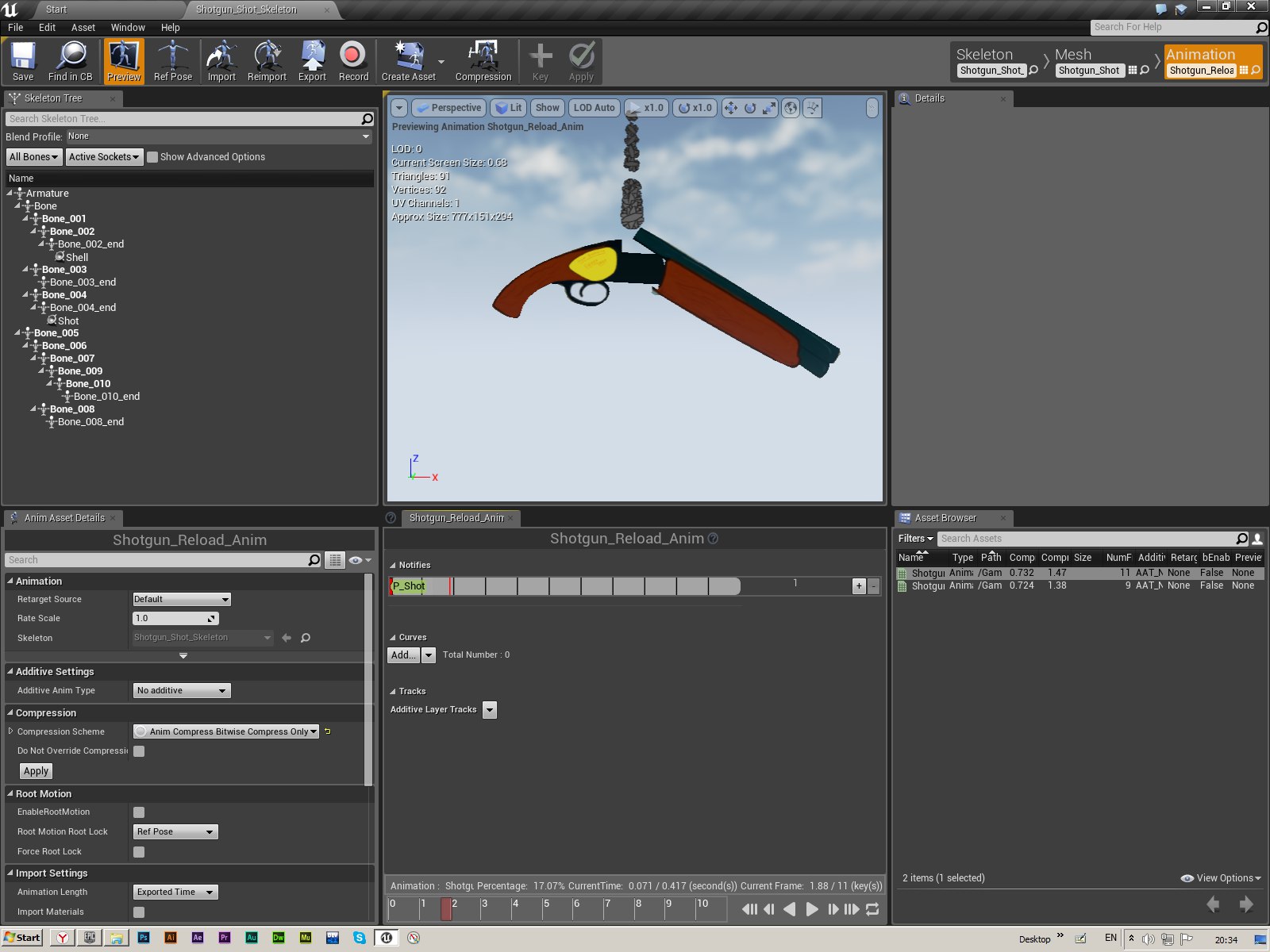Viewport: 1270px width, 952px height.
Task: Export the animation asset
Action: (x=312, y=62)
